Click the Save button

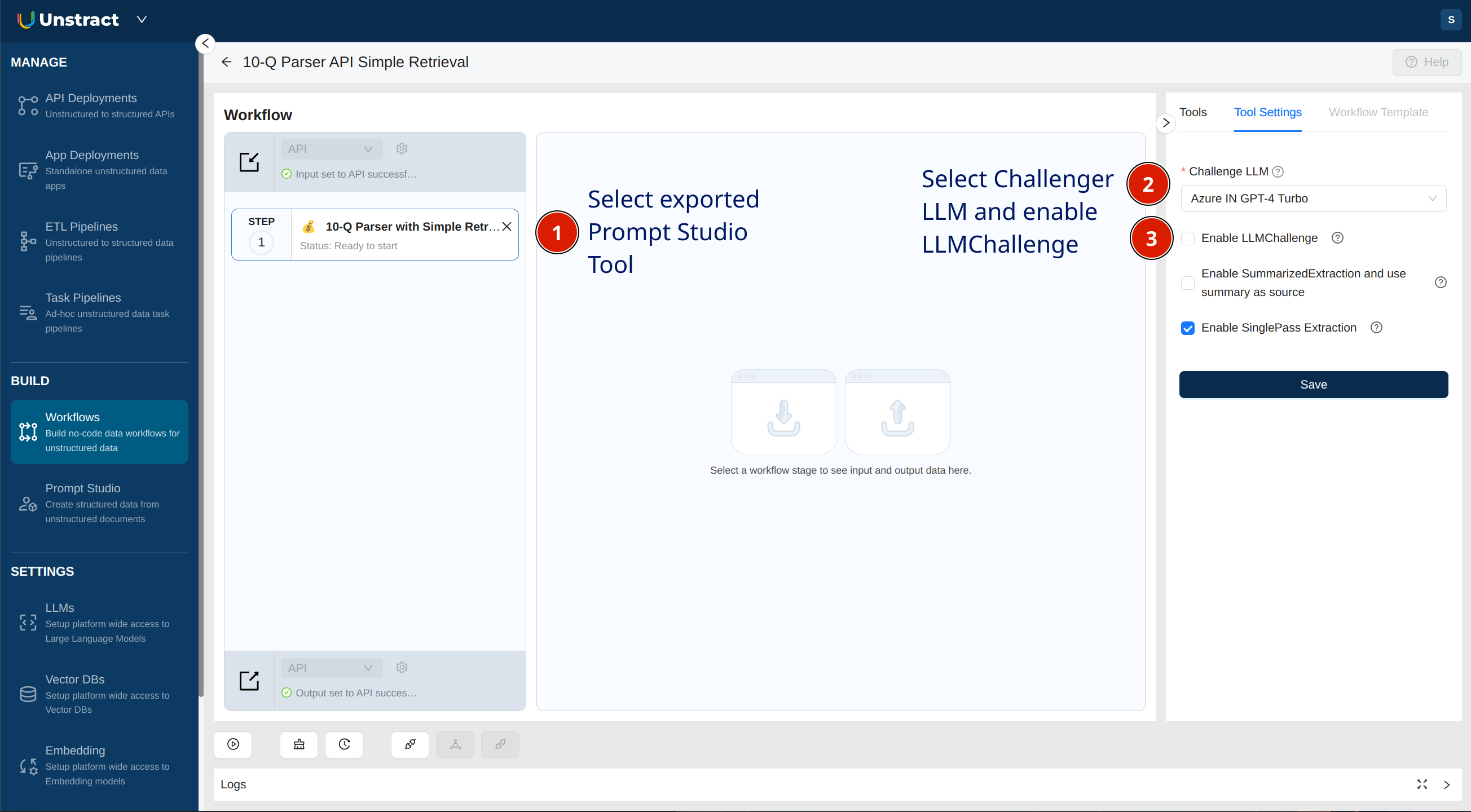pyautogui.click(x=1313, y=385)
